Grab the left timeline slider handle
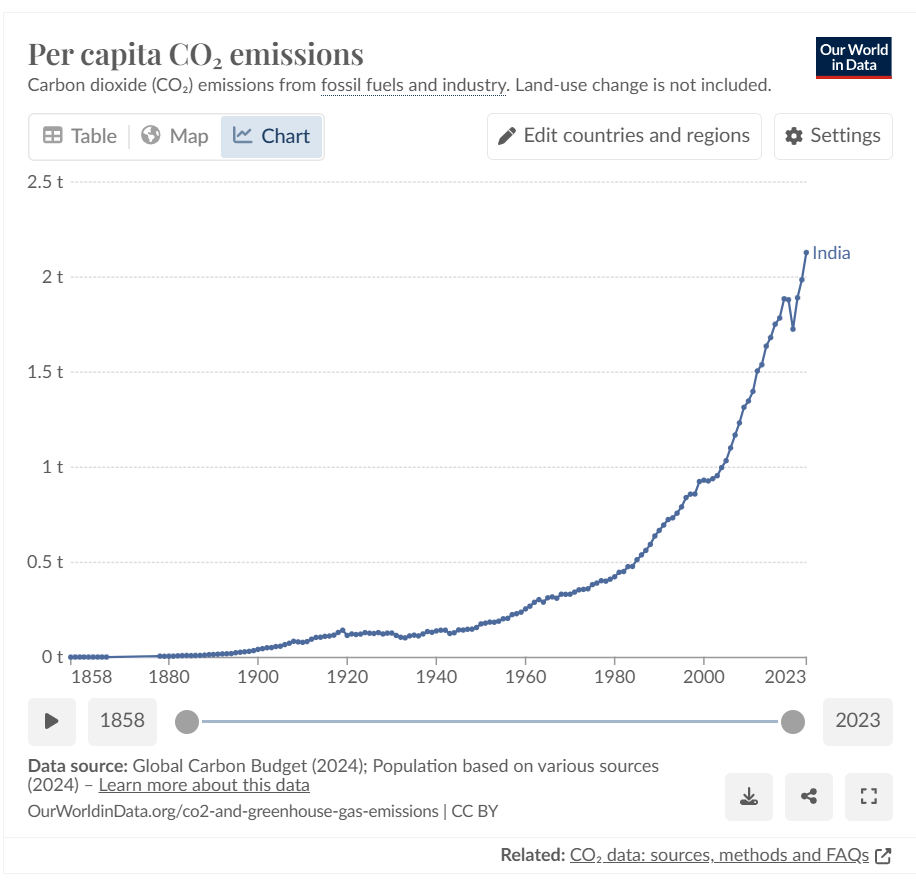The height and width of the screenshot is (893, 916). tap(187, 722)
